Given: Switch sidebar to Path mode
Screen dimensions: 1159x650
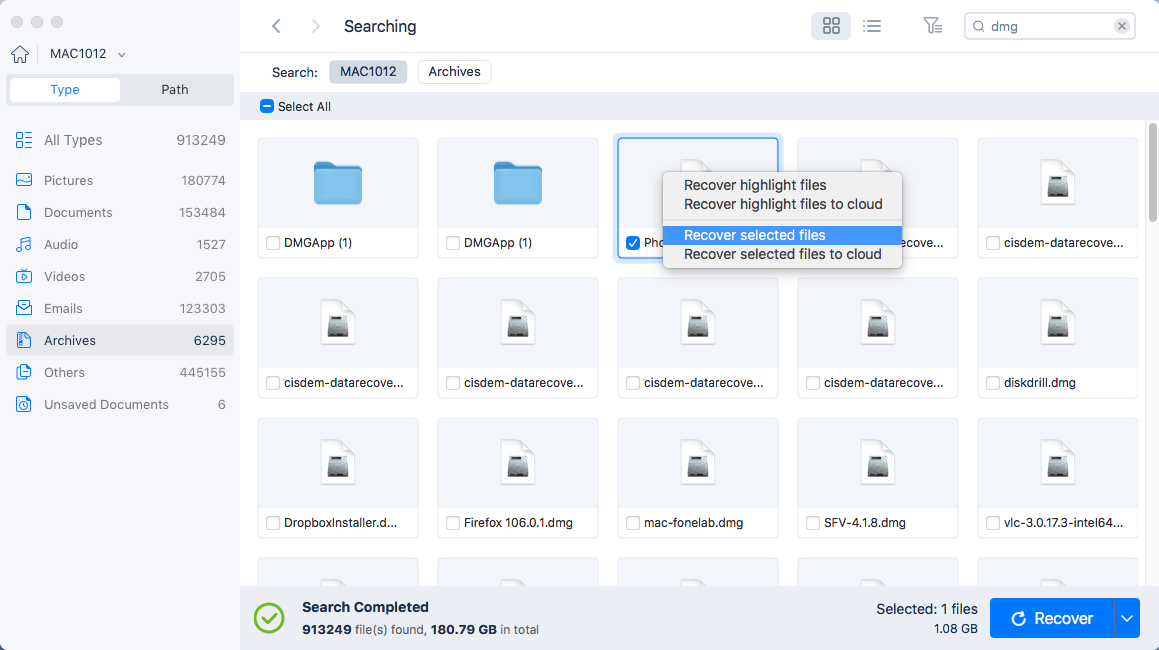Looking at the screenshot, I should point(174,89).
